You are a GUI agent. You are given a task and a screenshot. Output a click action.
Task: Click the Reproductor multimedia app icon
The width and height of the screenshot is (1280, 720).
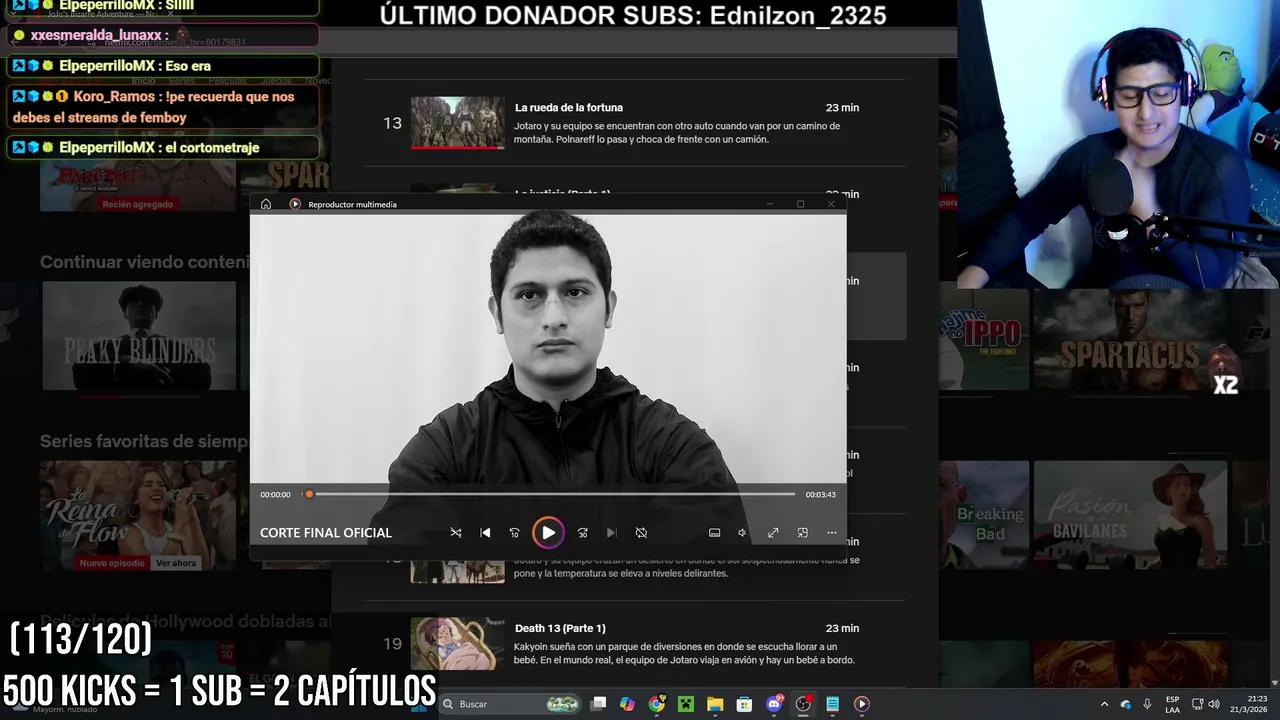point(295,204)
